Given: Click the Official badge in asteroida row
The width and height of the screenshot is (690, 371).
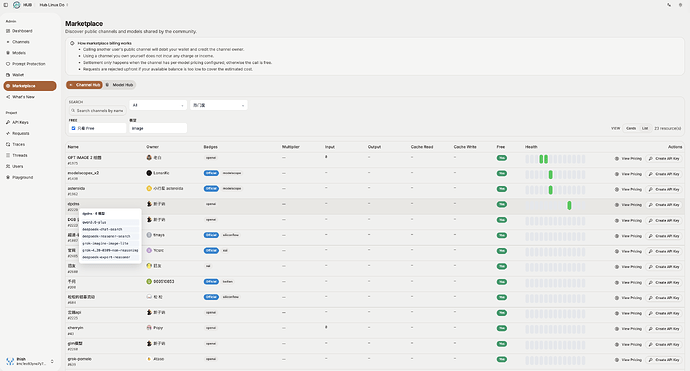Looking at the screenshot, I should [211, 188].
